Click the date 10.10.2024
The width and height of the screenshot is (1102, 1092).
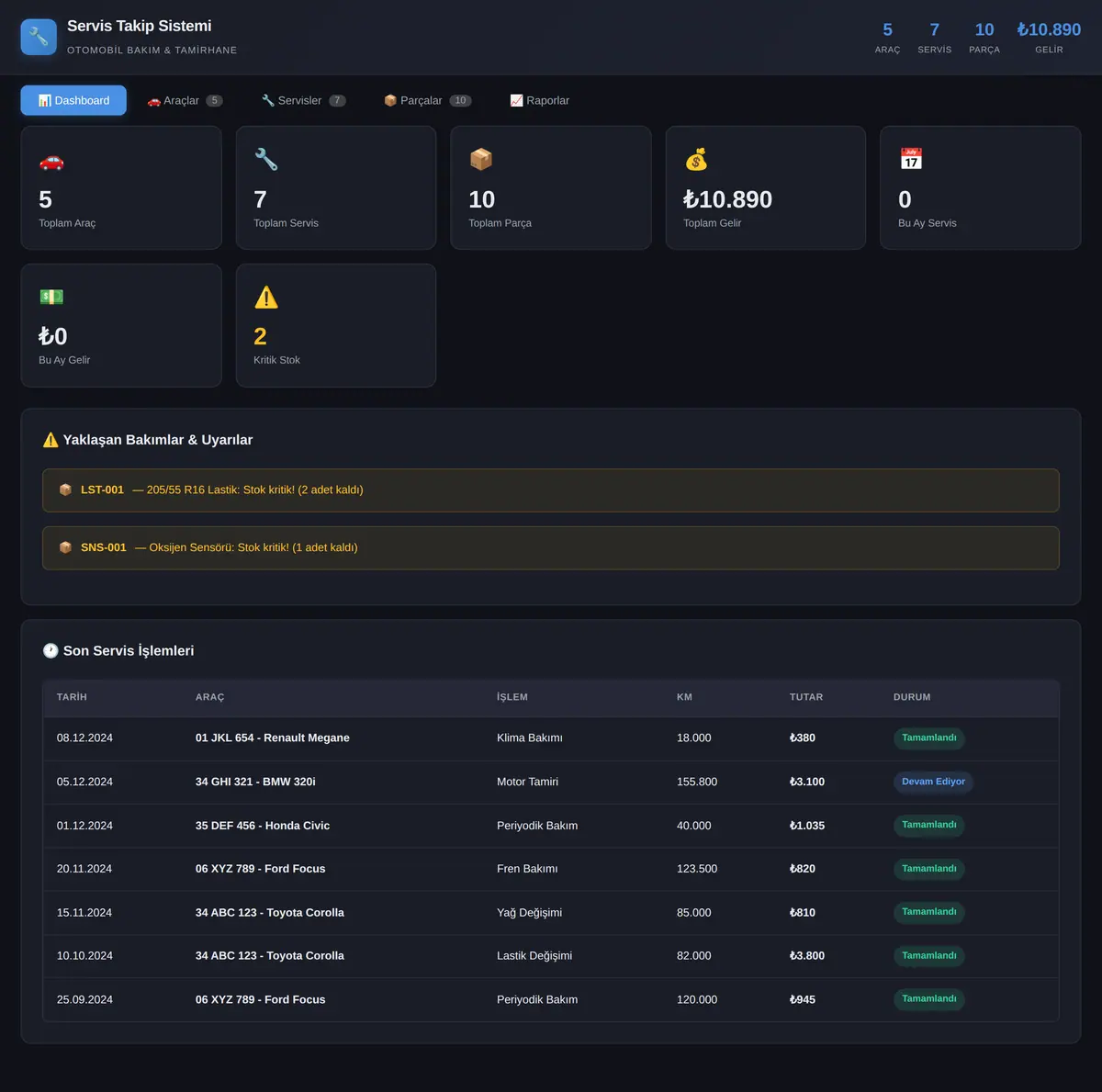(x=84, y=956)
